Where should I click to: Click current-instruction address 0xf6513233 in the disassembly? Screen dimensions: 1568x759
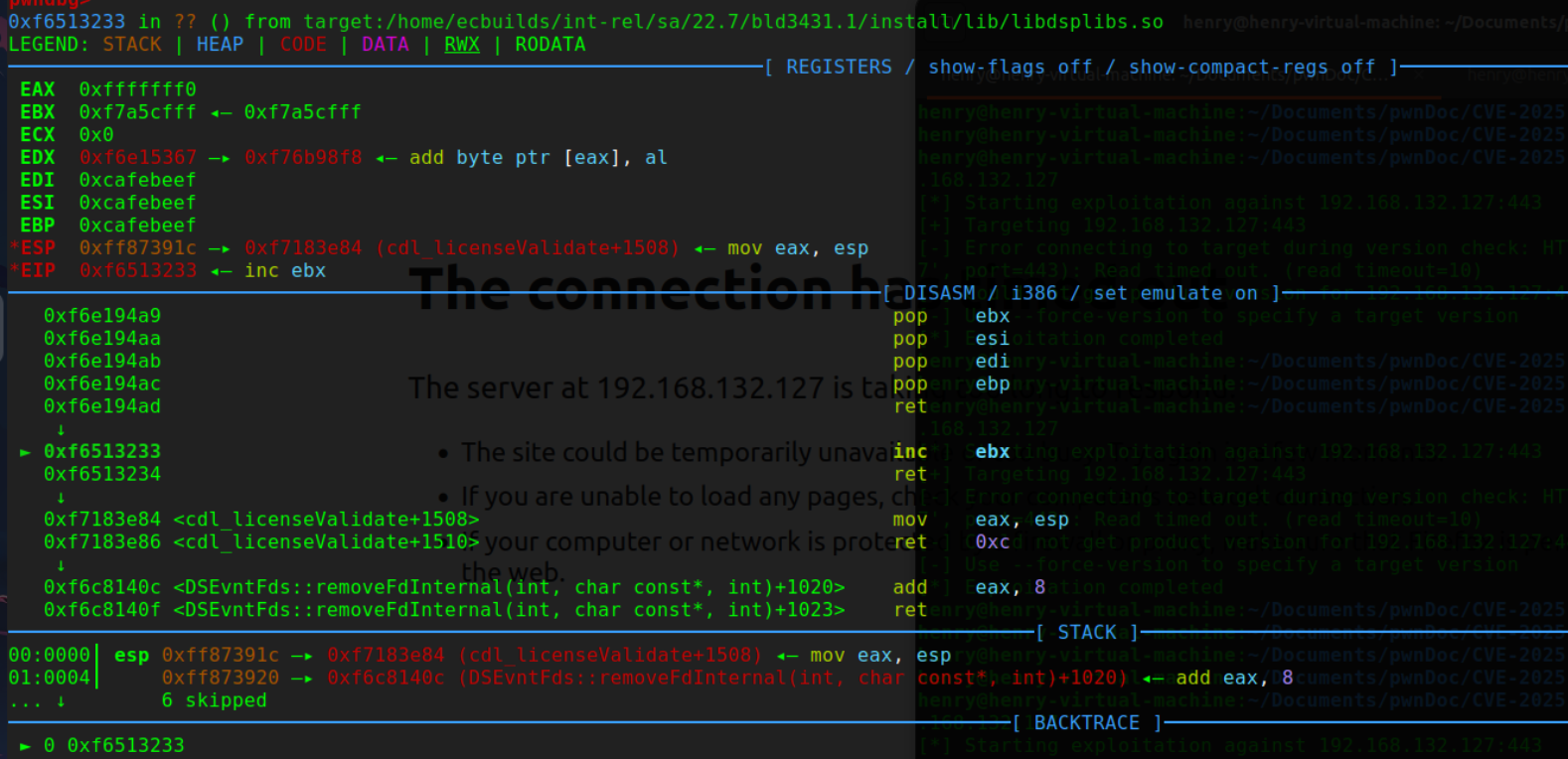102,451
